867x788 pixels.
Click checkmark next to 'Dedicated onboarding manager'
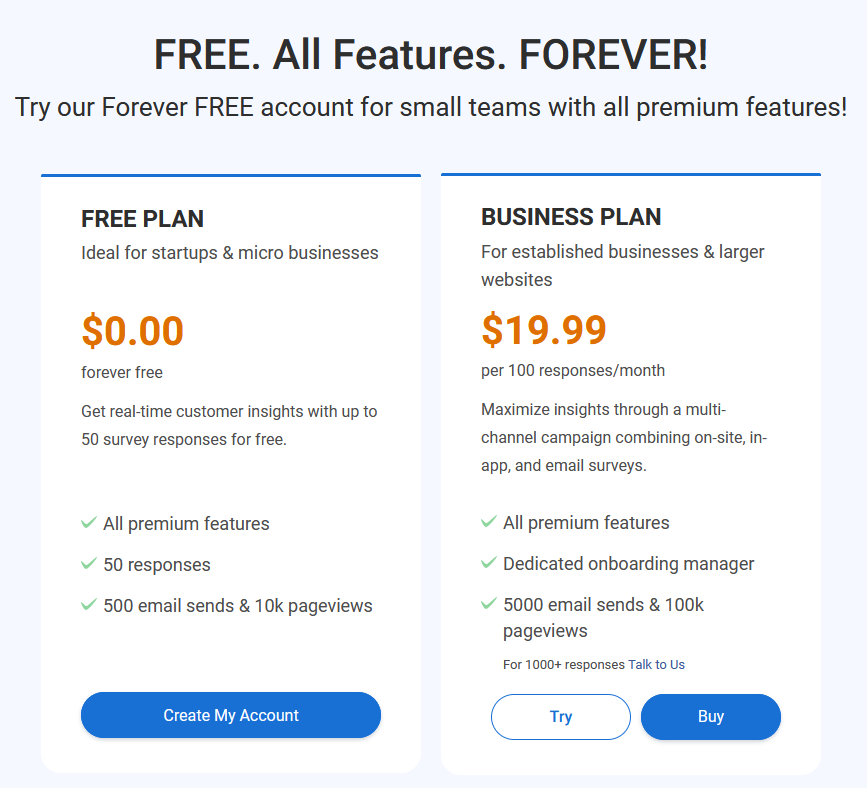489,562
